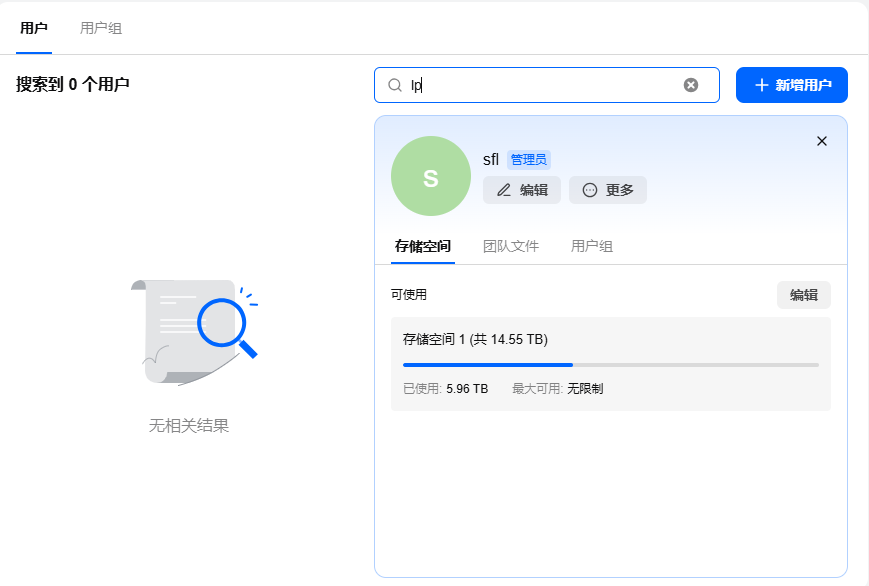Switch to the 团队文件 tab
Screen dimensions: 869x586
pyautogui.click(x=511, y=246)
